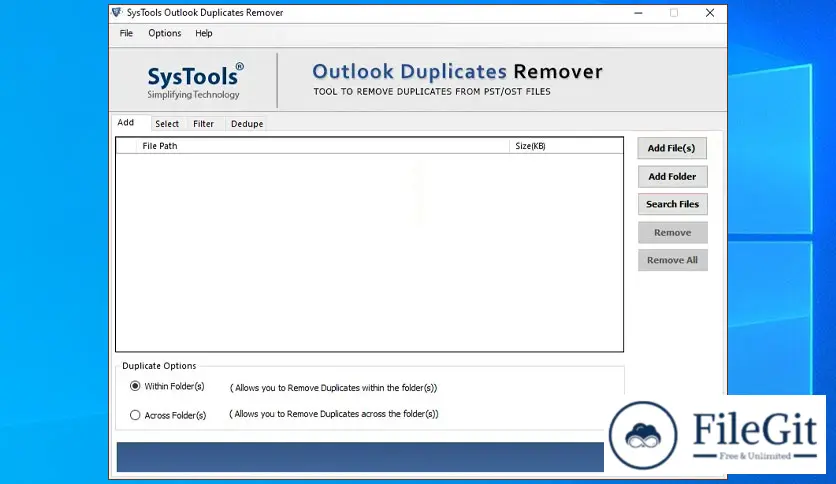Click the 'Outlook Duplicates Remover' banner title
The height and width of the screenshot is (484, 836).
(x=457, y=71)
